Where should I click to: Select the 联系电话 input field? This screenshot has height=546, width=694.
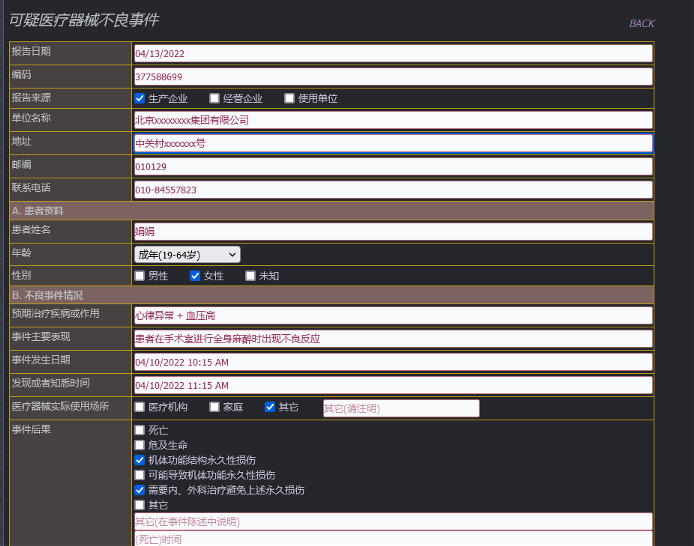pyautogui.click(x=392, y=189)
